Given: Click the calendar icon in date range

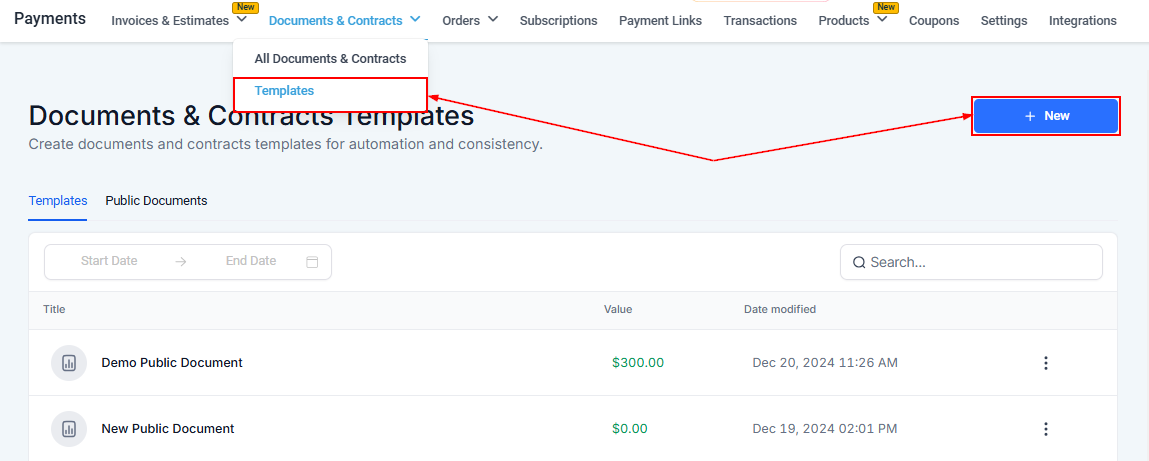Looking at the screenshot, I should point(312,262).
